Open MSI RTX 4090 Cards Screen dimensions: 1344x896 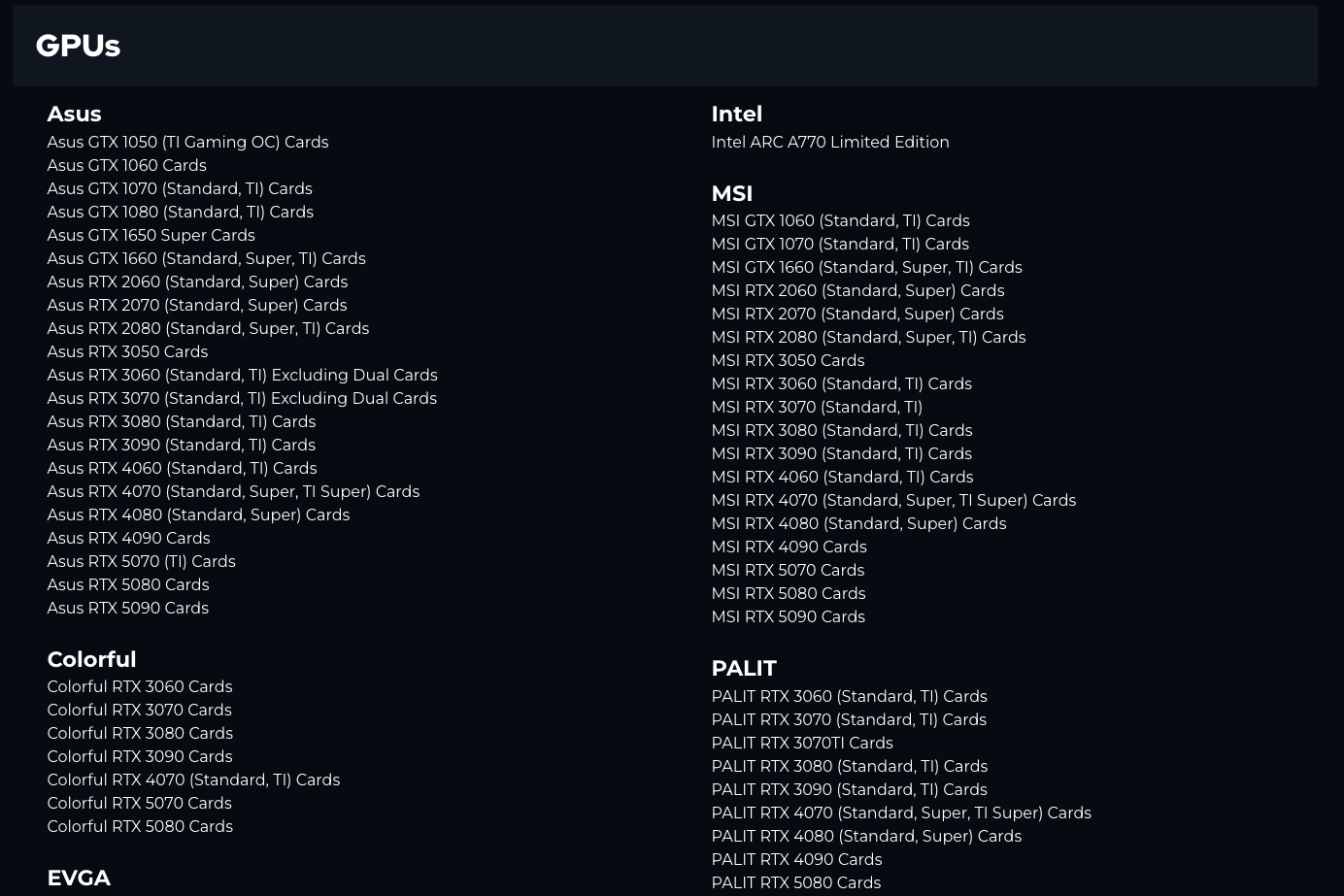789,547
